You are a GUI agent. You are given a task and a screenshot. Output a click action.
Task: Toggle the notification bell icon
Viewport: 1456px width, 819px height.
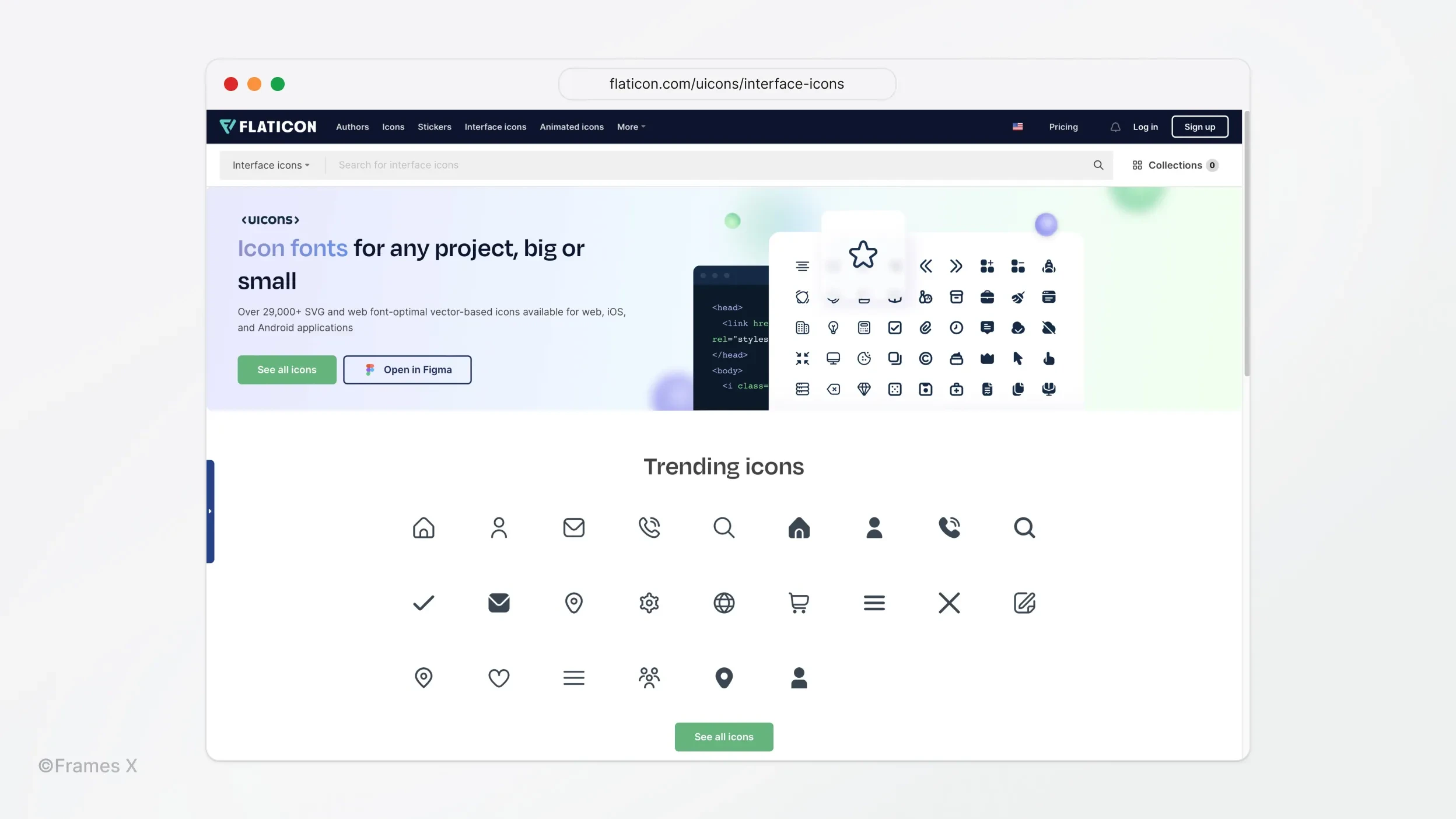click(1116, 126)
